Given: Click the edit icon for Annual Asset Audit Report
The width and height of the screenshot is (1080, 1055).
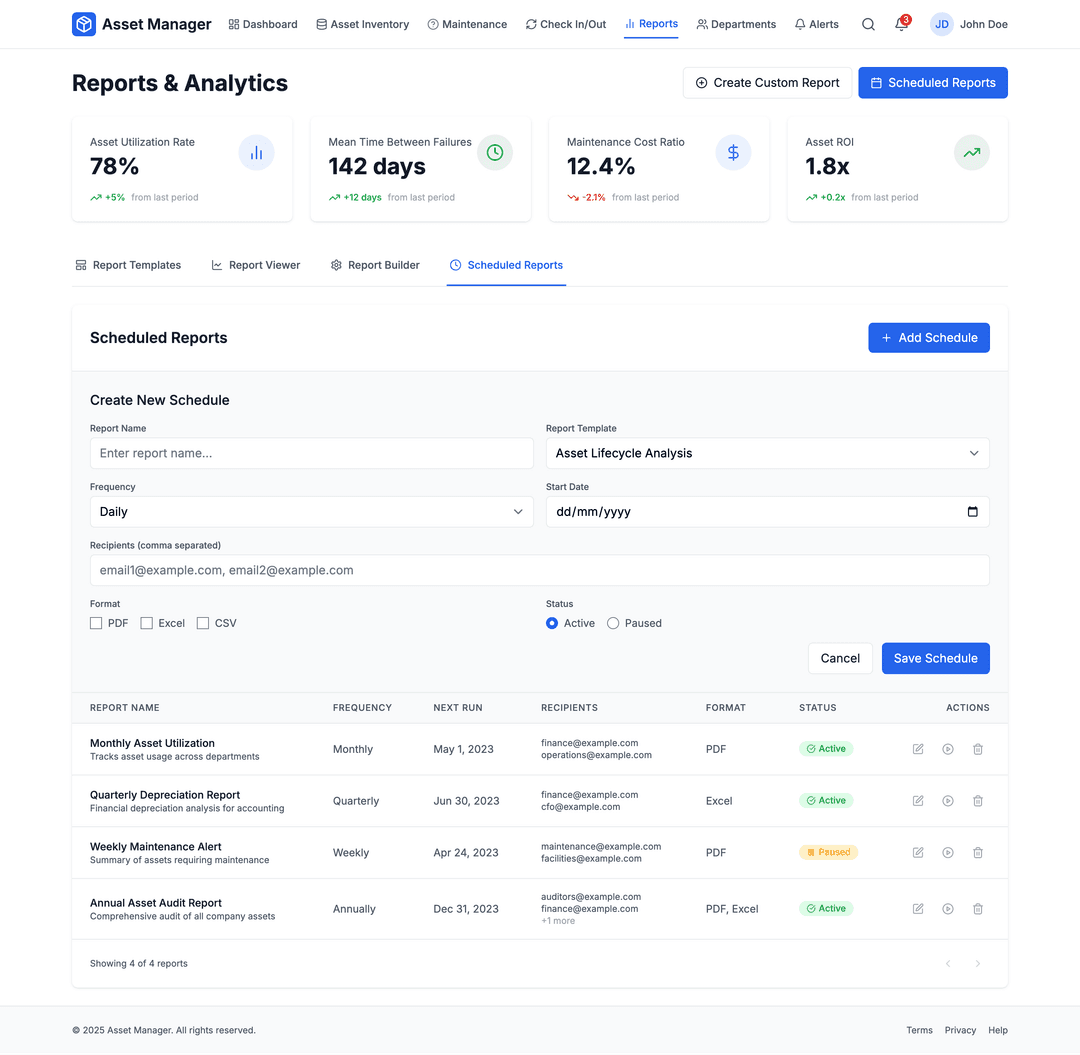Looking at the screenshot, I should click(x=917, y=908).
